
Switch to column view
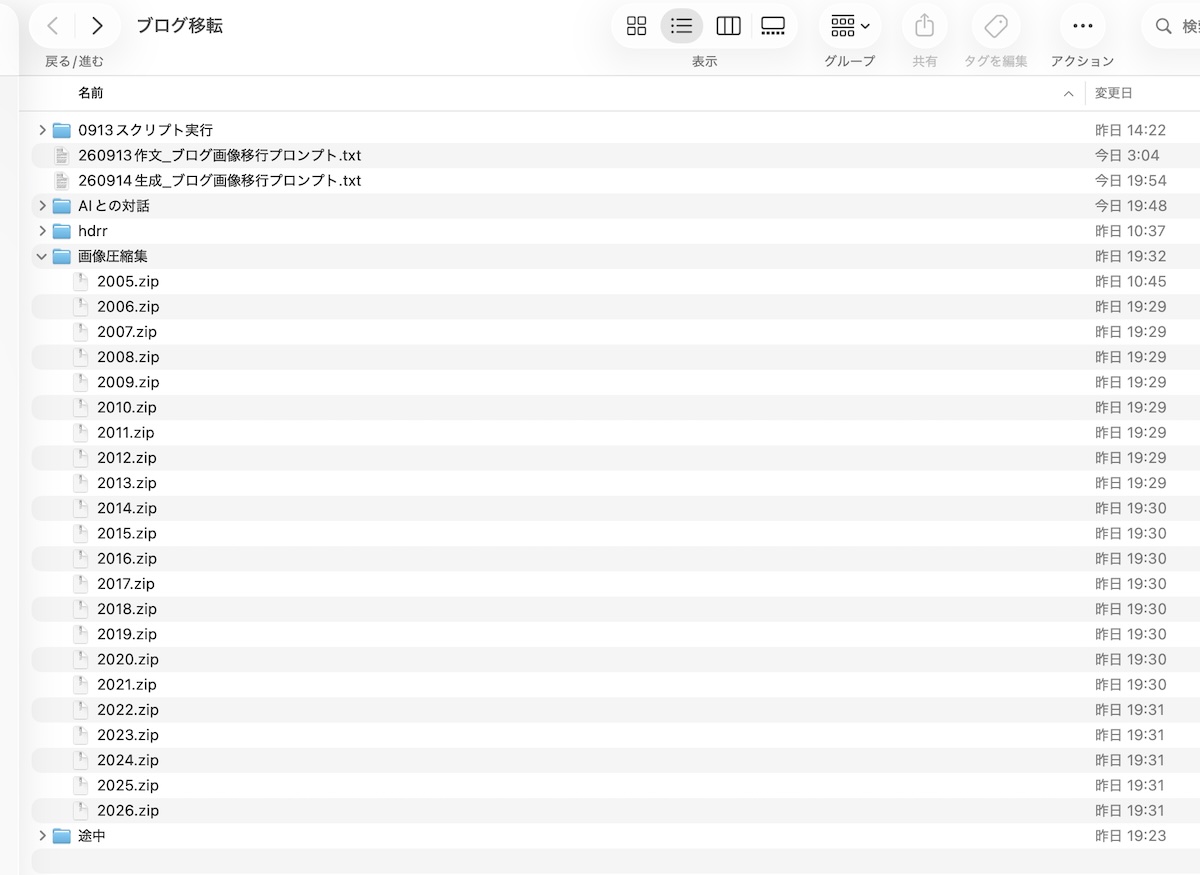click(728, 26)
